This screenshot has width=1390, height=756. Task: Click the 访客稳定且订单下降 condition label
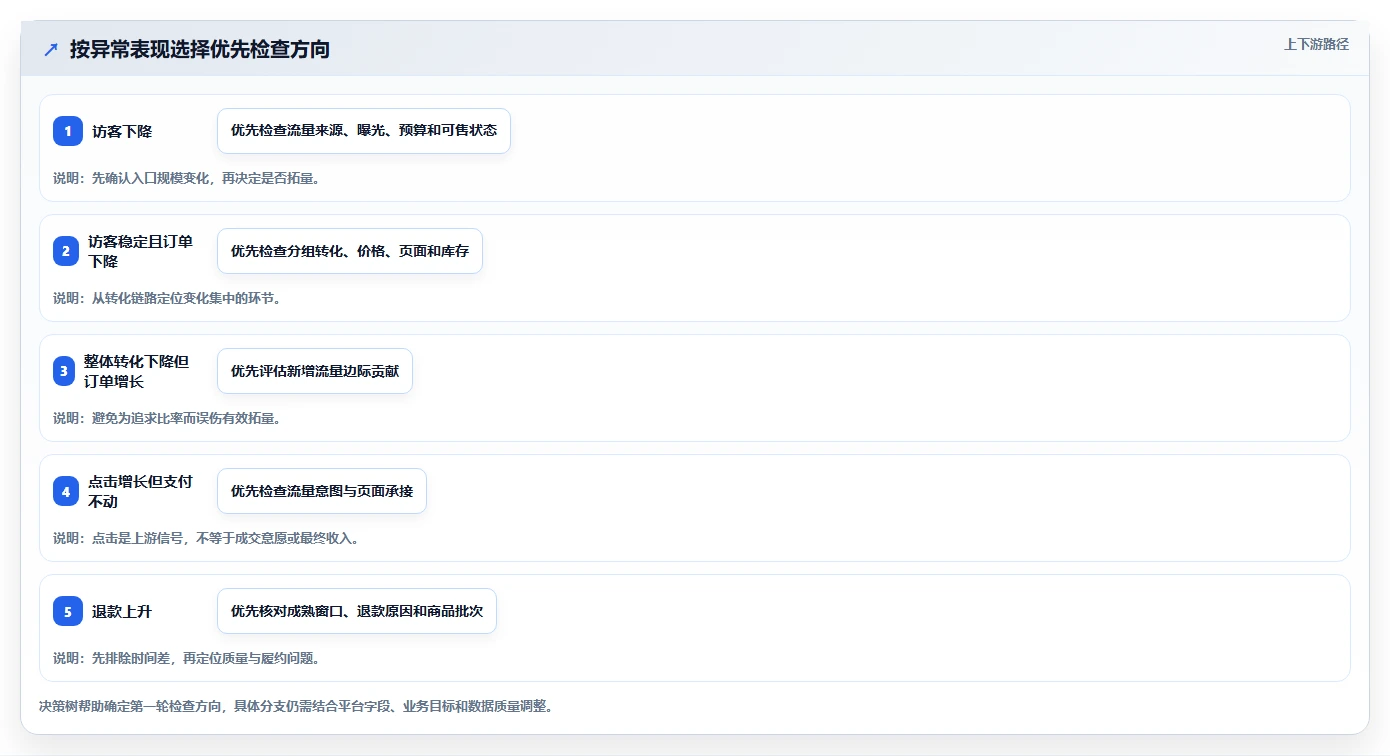[x=141, y=251]
